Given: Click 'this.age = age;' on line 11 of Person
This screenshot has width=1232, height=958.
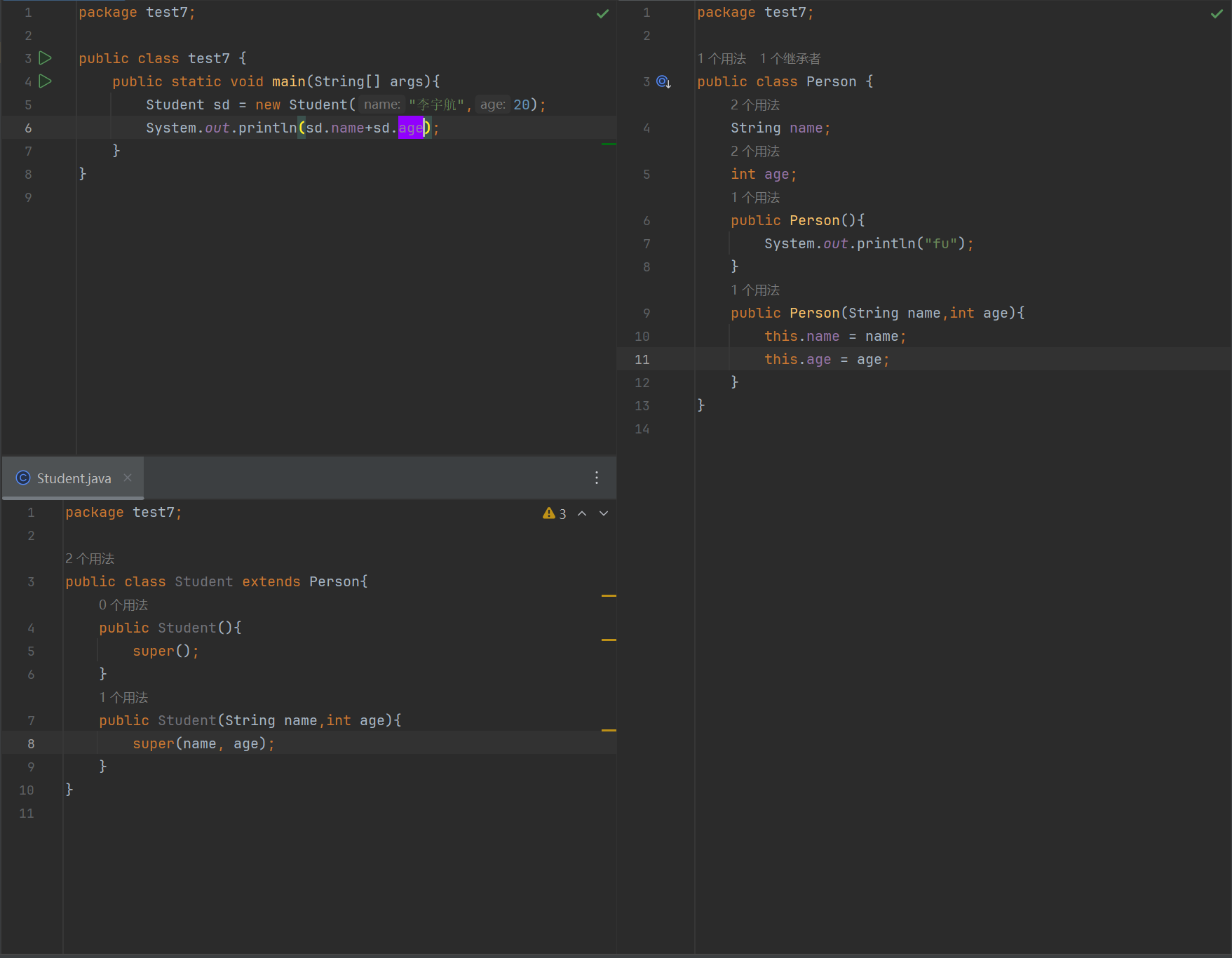Looking at the screenshot, I should [827, 360].
